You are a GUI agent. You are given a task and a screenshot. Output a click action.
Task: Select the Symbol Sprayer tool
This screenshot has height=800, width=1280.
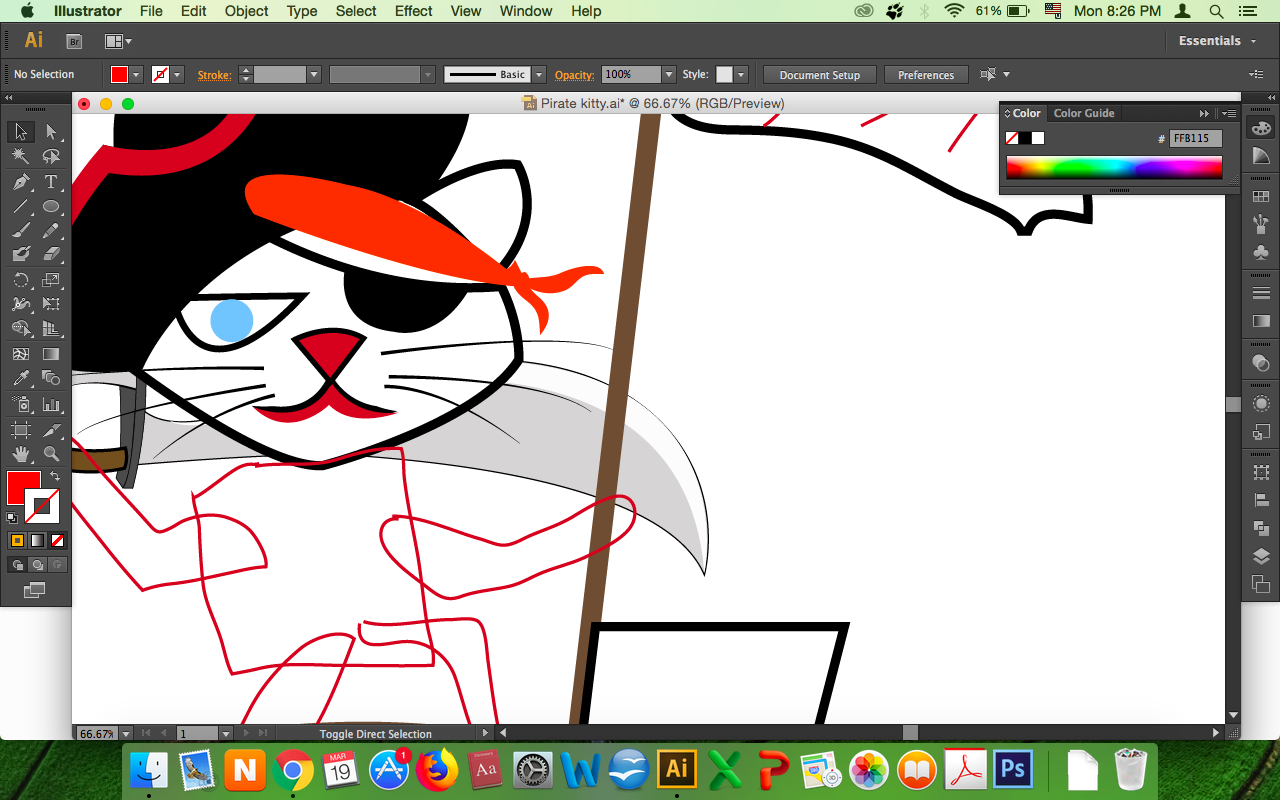tap(21, 405)
